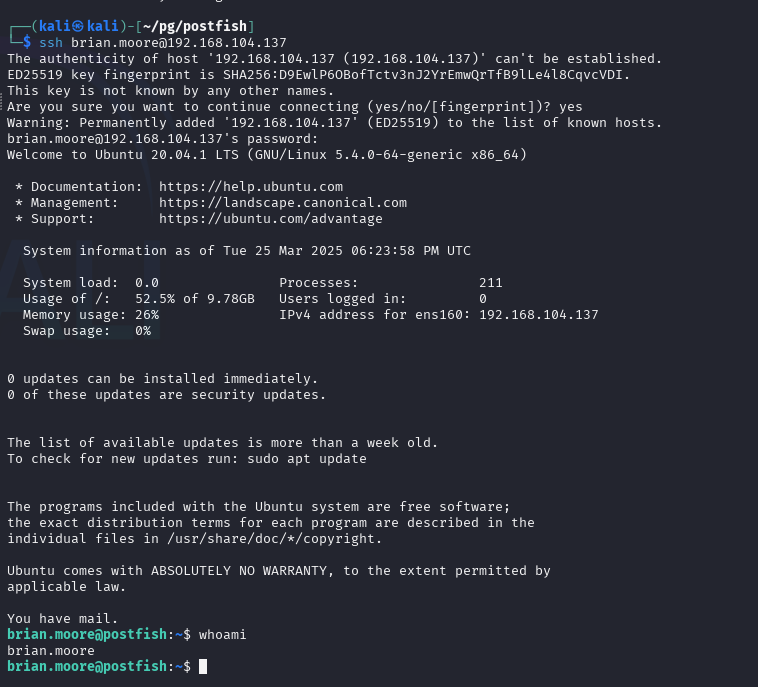758x687 pixels.
Task: Click the Processes count 211
Action: tap(490, 283)
